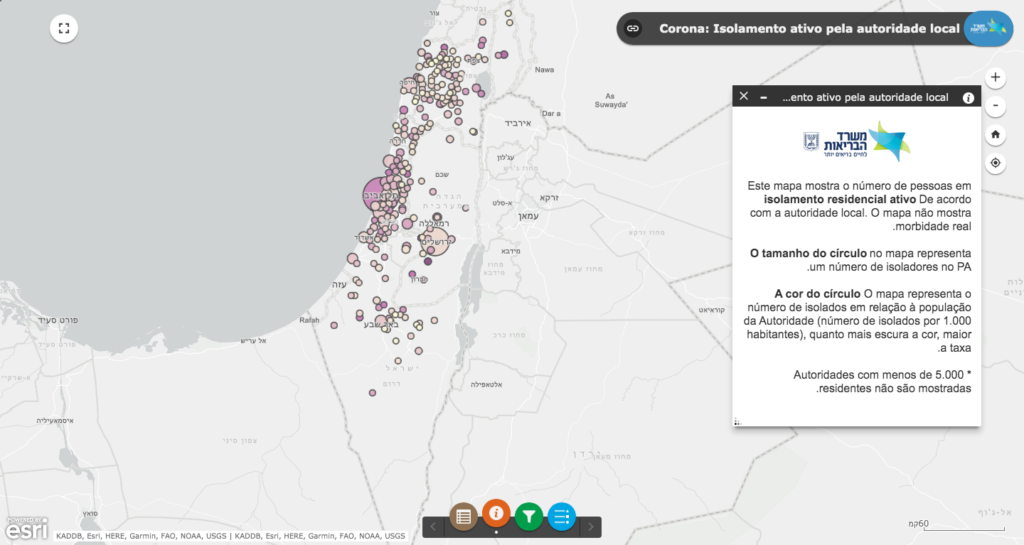Click the map attribution text at bottom
The width and height of the screenshot is (1024, 545).
[x=230, y=536]
